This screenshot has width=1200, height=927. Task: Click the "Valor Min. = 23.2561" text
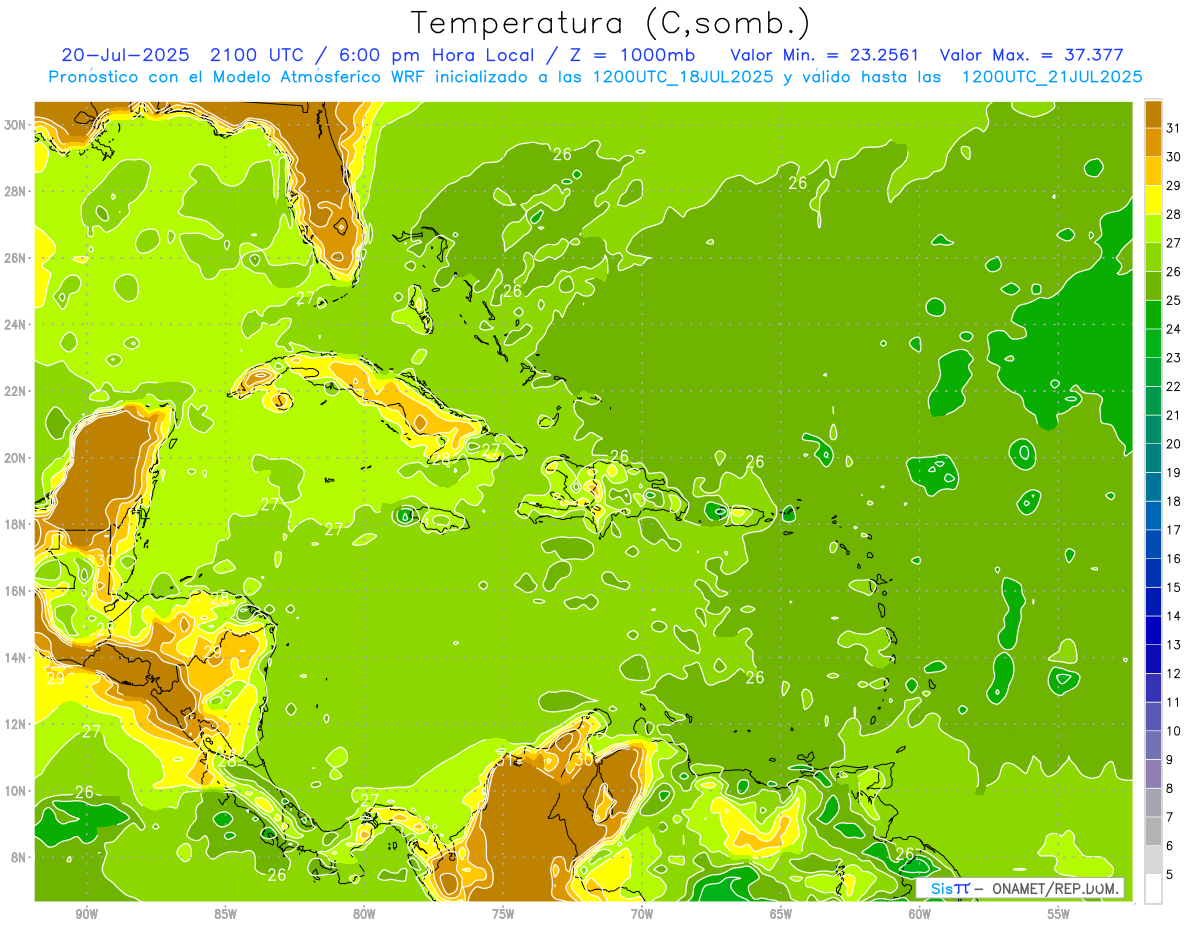[825, 55]
